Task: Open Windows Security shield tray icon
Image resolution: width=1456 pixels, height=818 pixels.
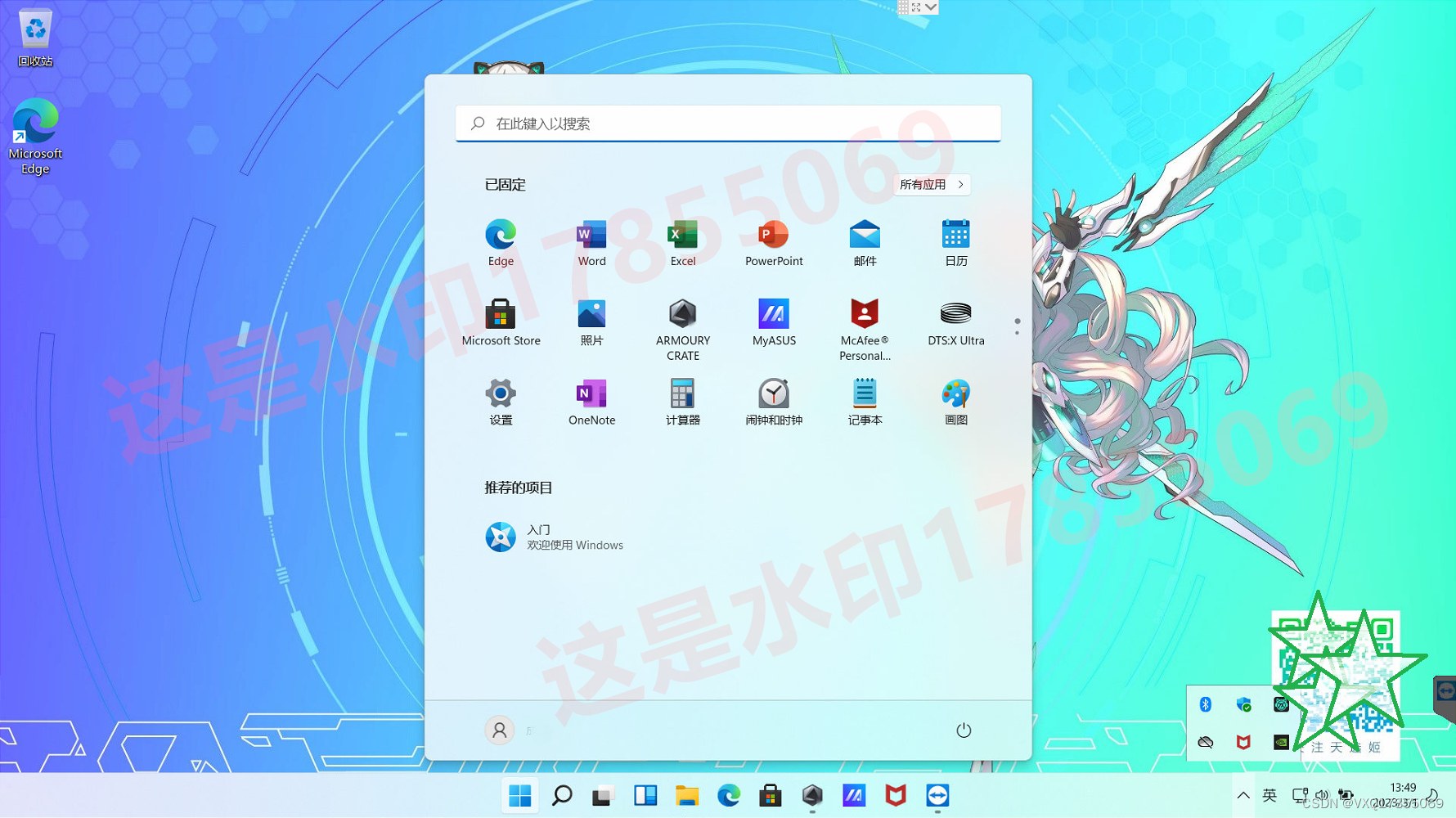Action: (1243, 704)
